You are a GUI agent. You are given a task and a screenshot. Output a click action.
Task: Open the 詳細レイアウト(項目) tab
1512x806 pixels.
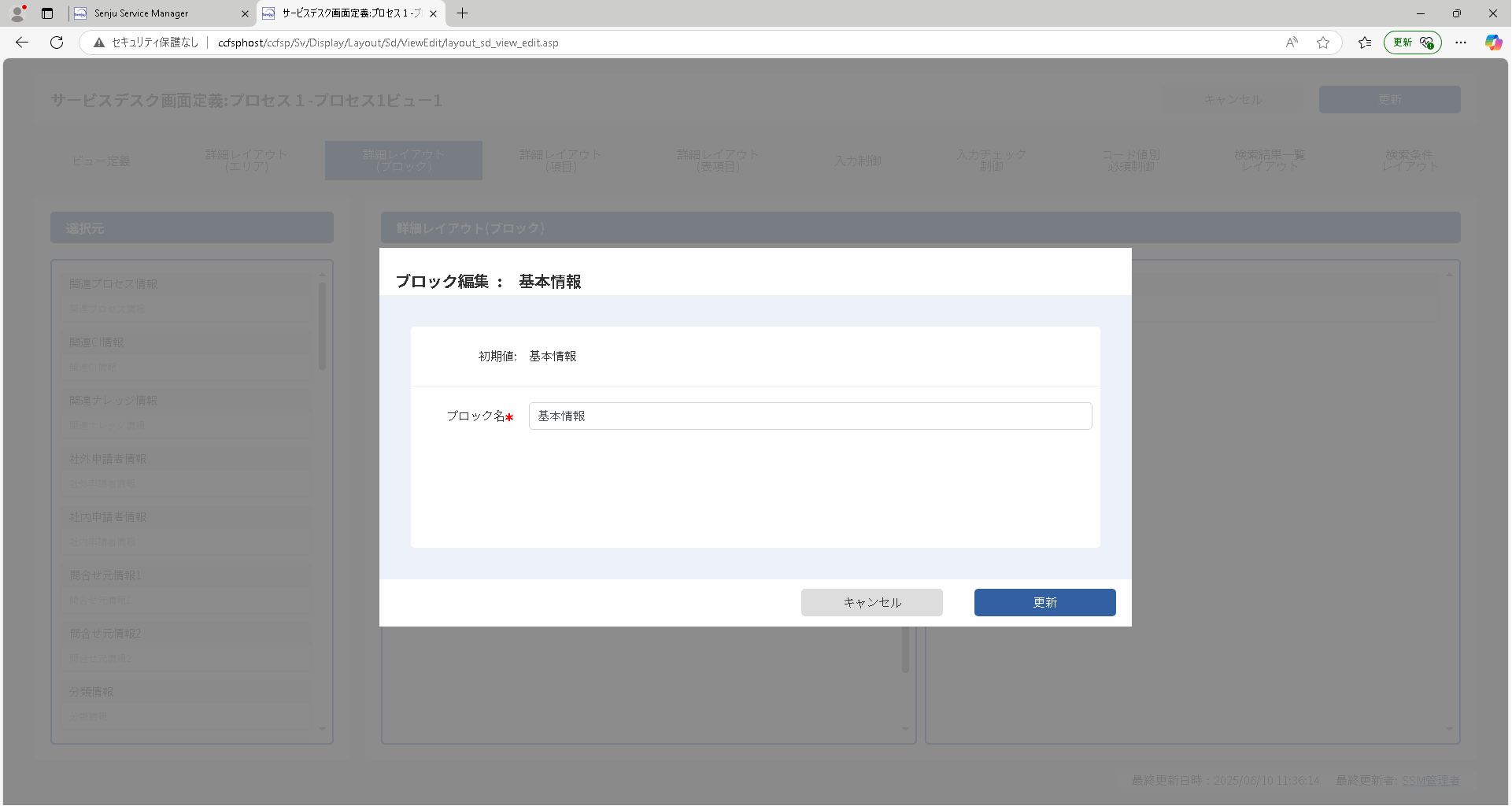560,161
